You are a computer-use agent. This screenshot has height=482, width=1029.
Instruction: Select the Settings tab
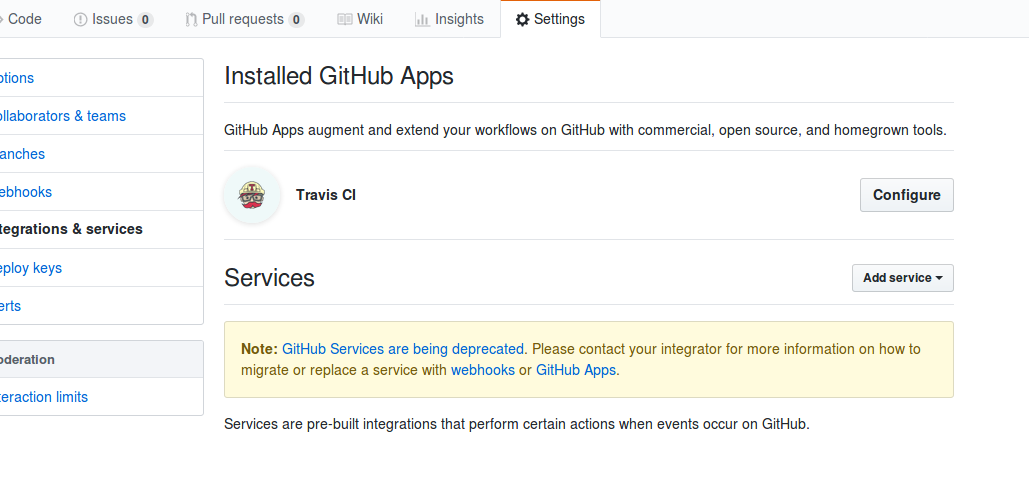tap(550, 19)
